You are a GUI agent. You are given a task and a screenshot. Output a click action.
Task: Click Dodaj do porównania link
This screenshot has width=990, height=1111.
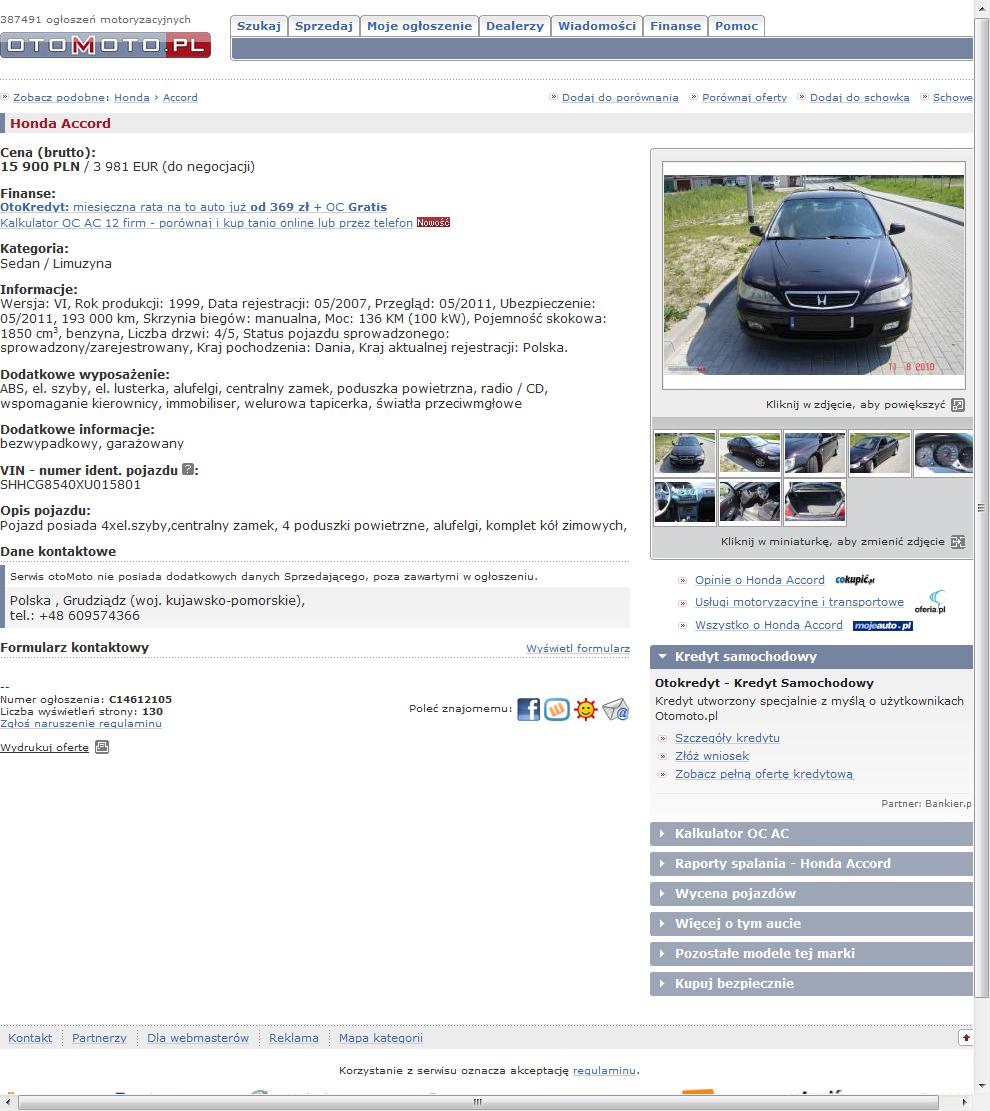(620, 98)
